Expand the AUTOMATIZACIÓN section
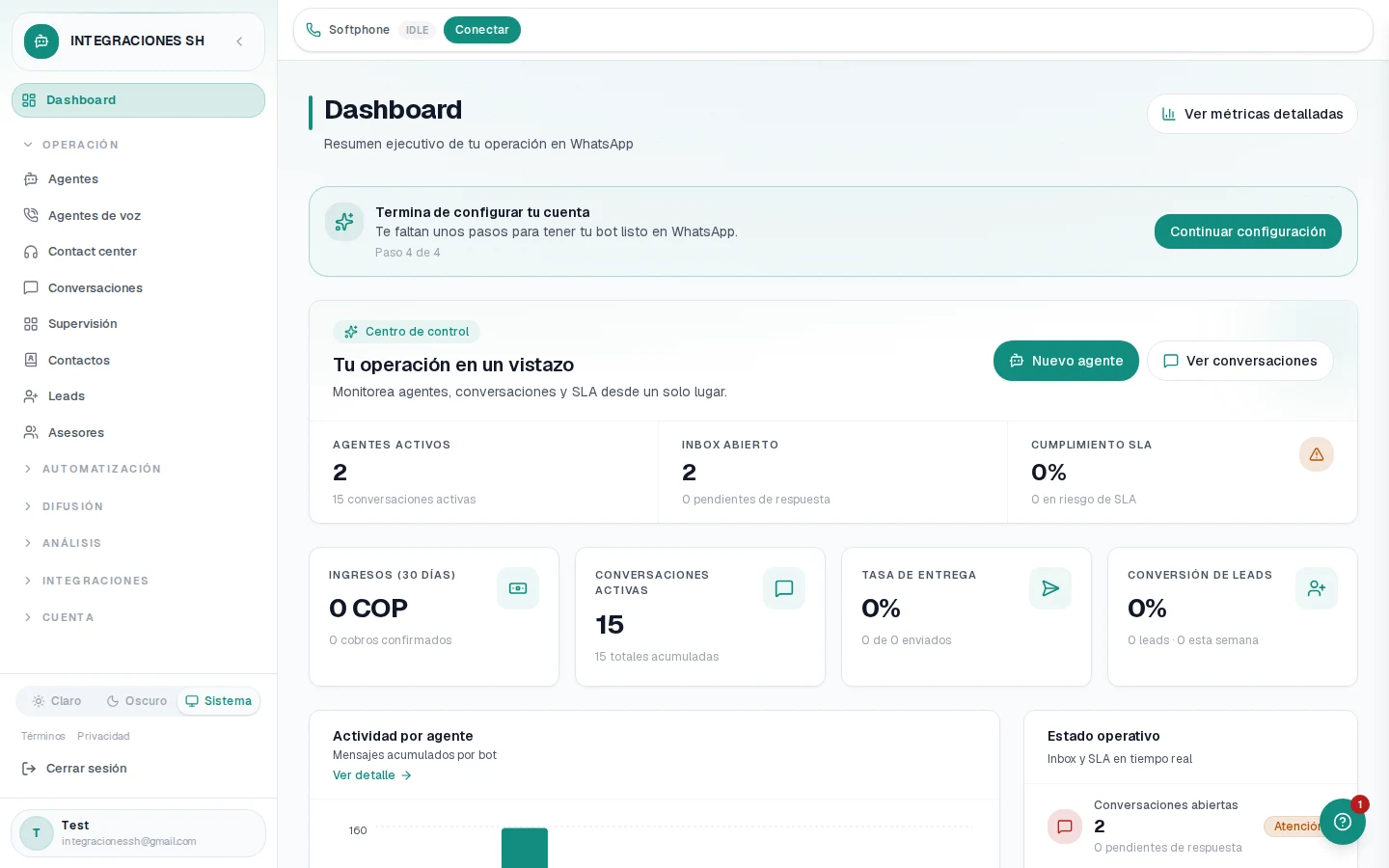The width and height of the screenshot is (1389, 868). pyautogui.click(x=93, y=469)
